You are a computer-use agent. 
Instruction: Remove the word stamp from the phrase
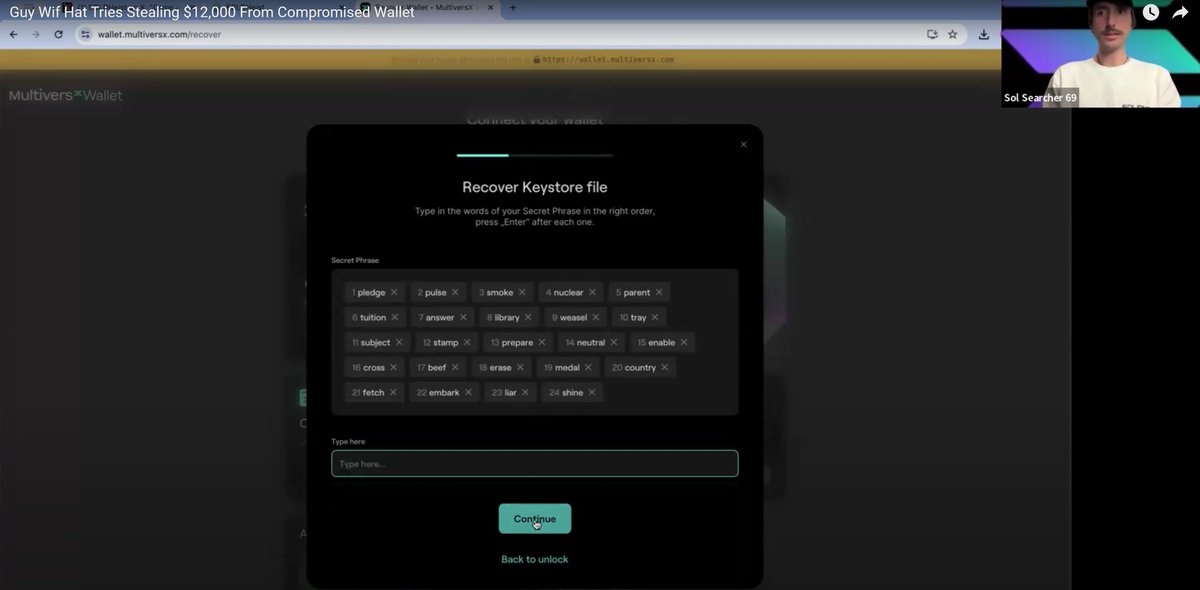(467, 342)
